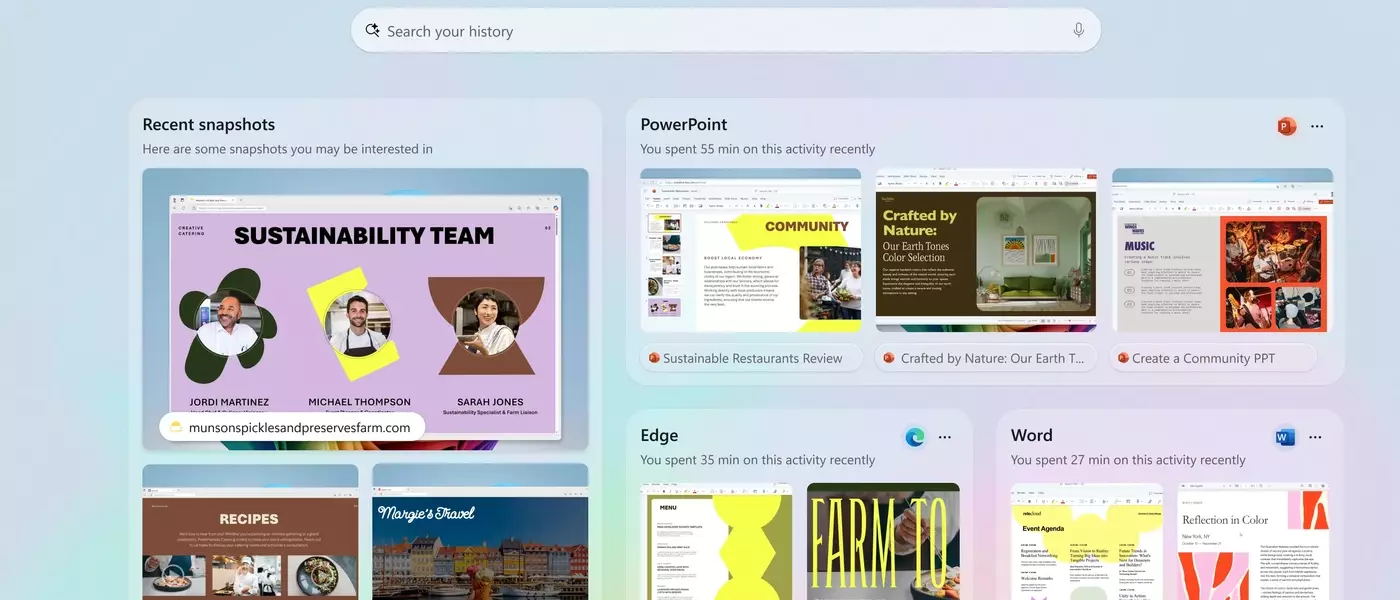Image resolution: width=1400 pixels, height=600 pixels.
Task: Open the Recipes snapshot thumbnail
Action: (x=250, y=532)
